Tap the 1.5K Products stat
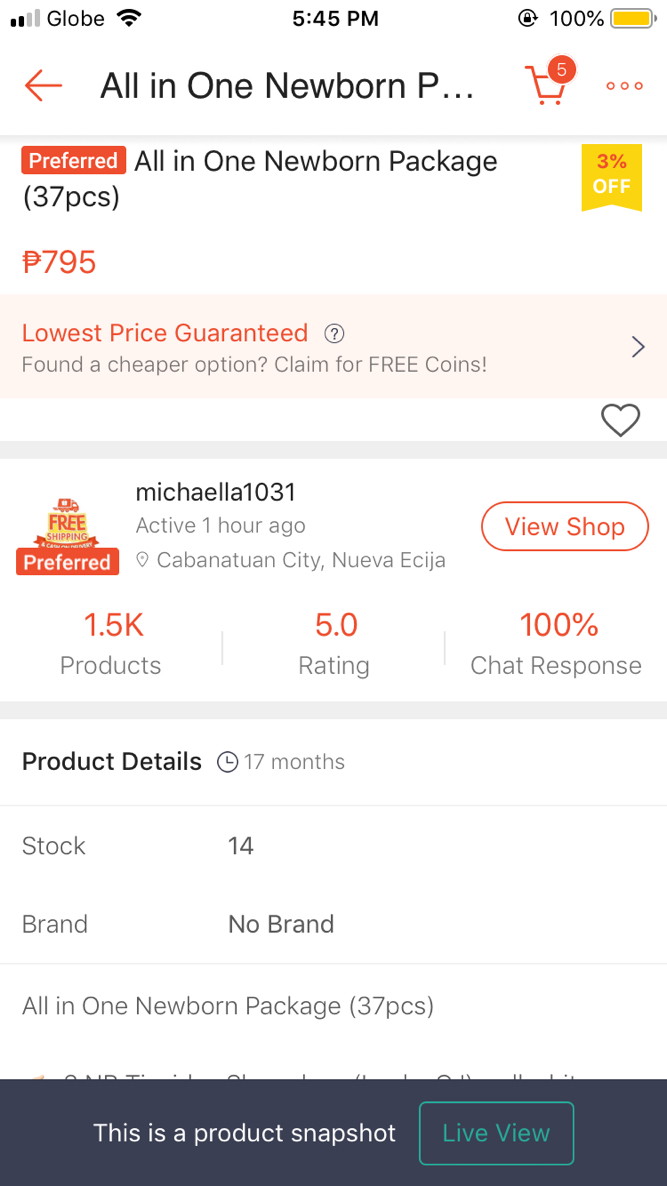This screenshot has width=667, height=1186. [111, 644]
